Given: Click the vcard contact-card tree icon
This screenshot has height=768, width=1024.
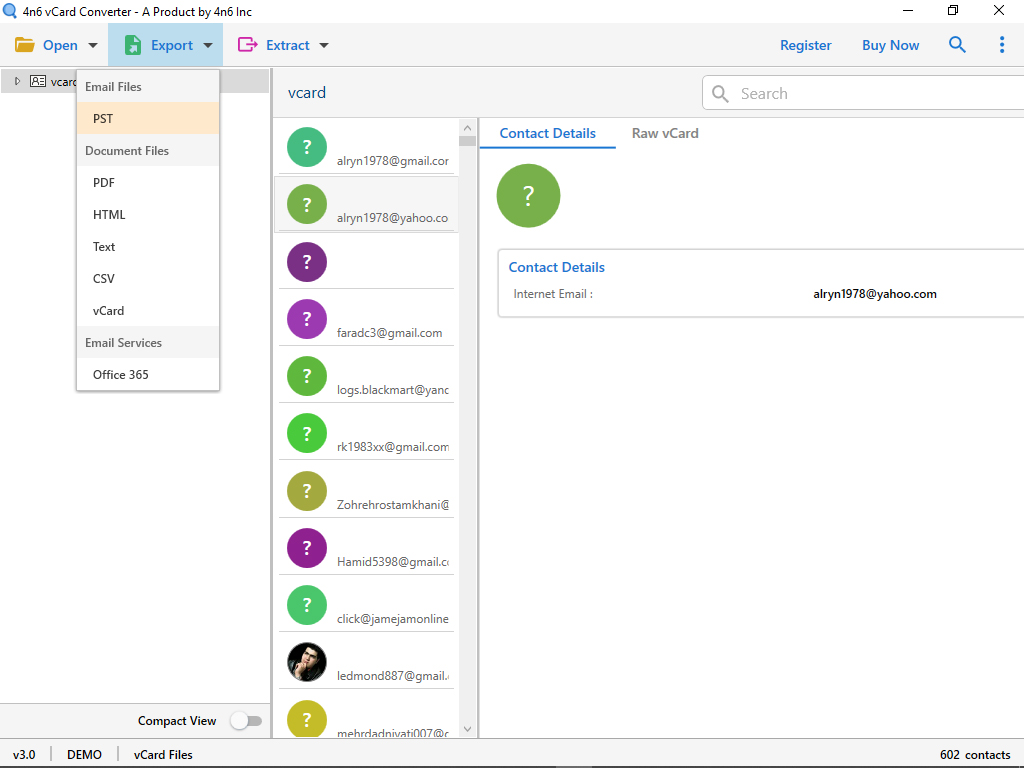Looking at the screenshot, I should pyautogui.click(x=38, y=81).
